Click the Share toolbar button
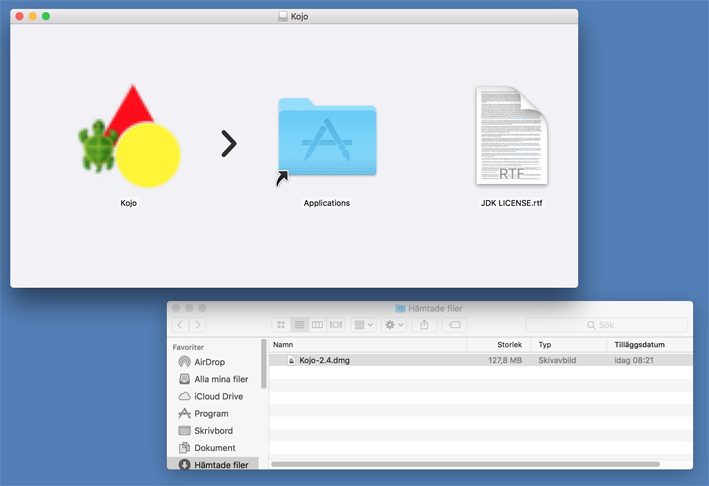Screen dimensions: 709x486 click(424, 325)
